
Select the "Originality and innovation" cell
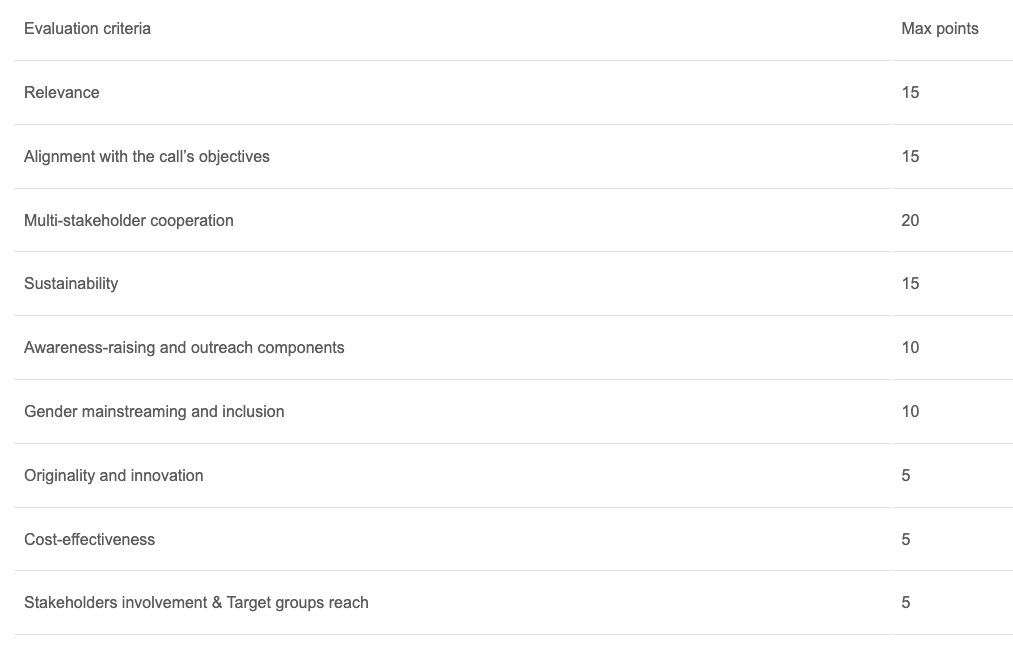(x=114, y=476)
